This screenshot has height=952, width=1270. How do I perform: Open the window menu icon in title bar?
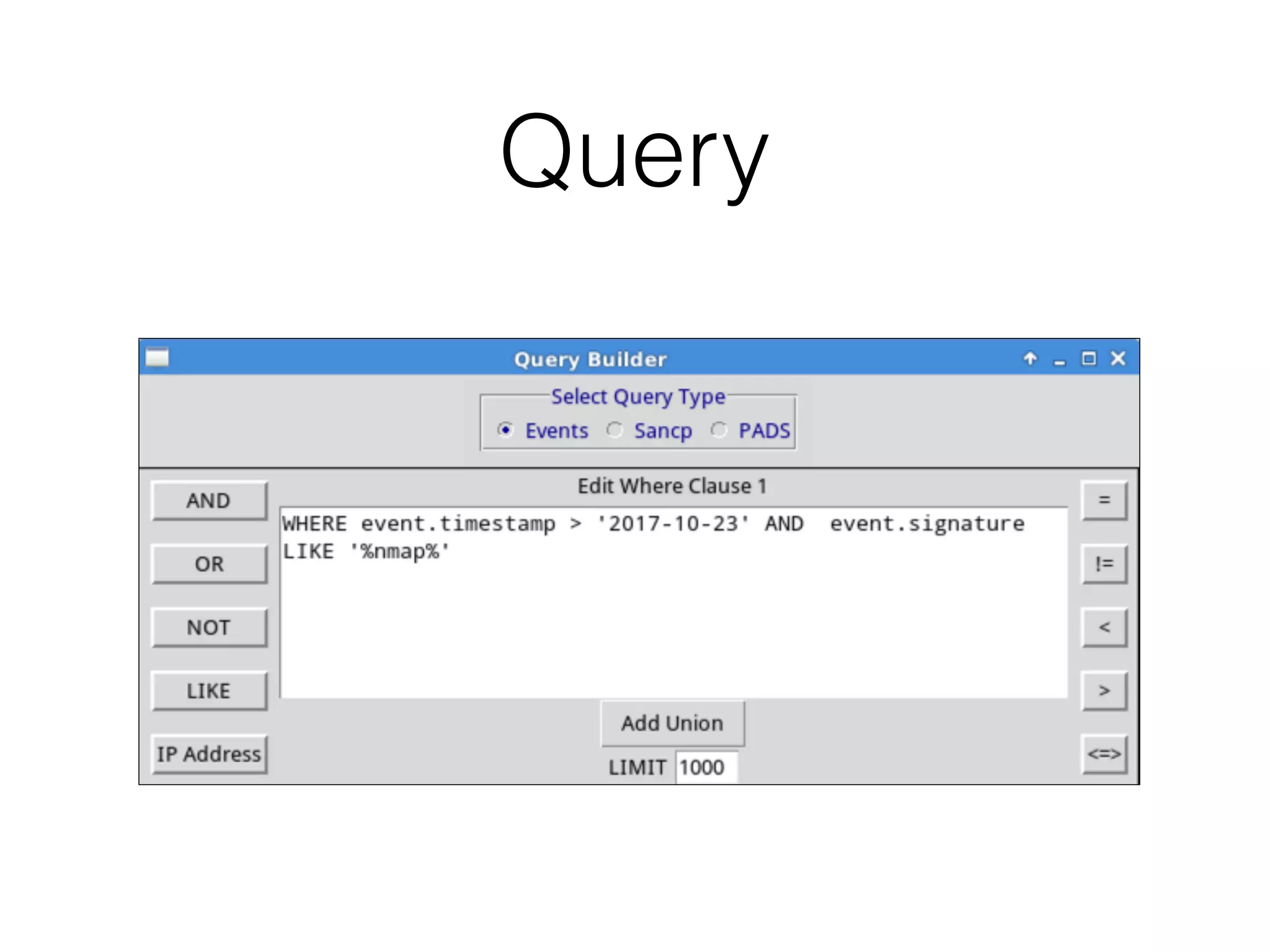point(157,358)
